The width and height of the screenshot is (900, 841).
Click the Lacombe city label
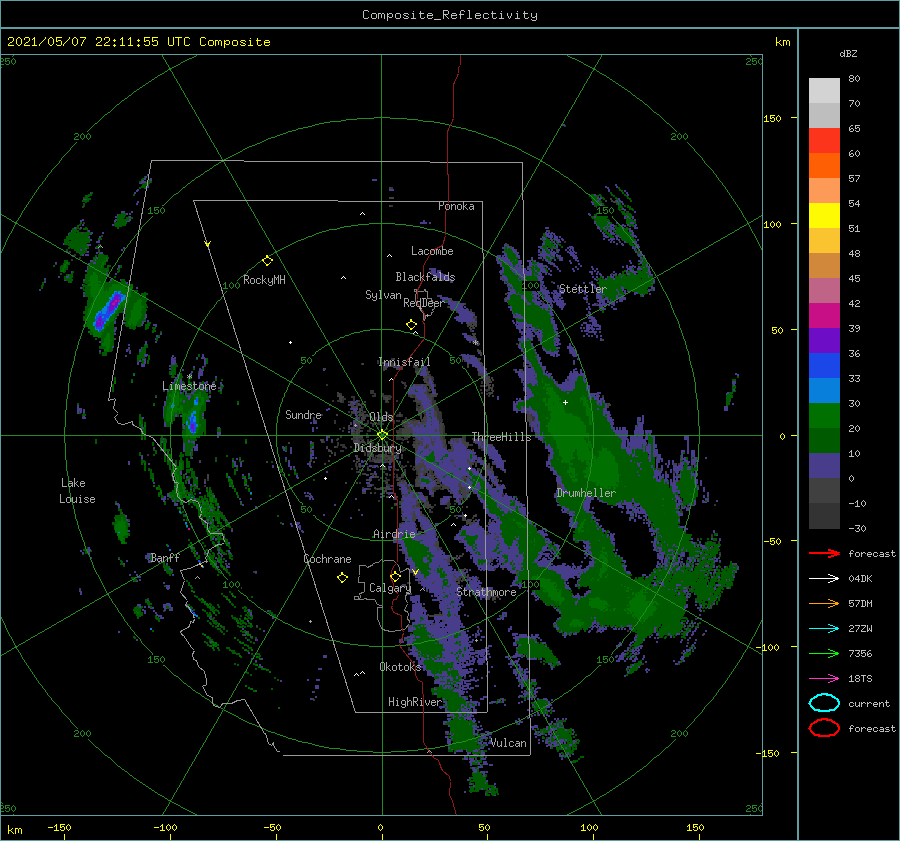tap(432, 251)
